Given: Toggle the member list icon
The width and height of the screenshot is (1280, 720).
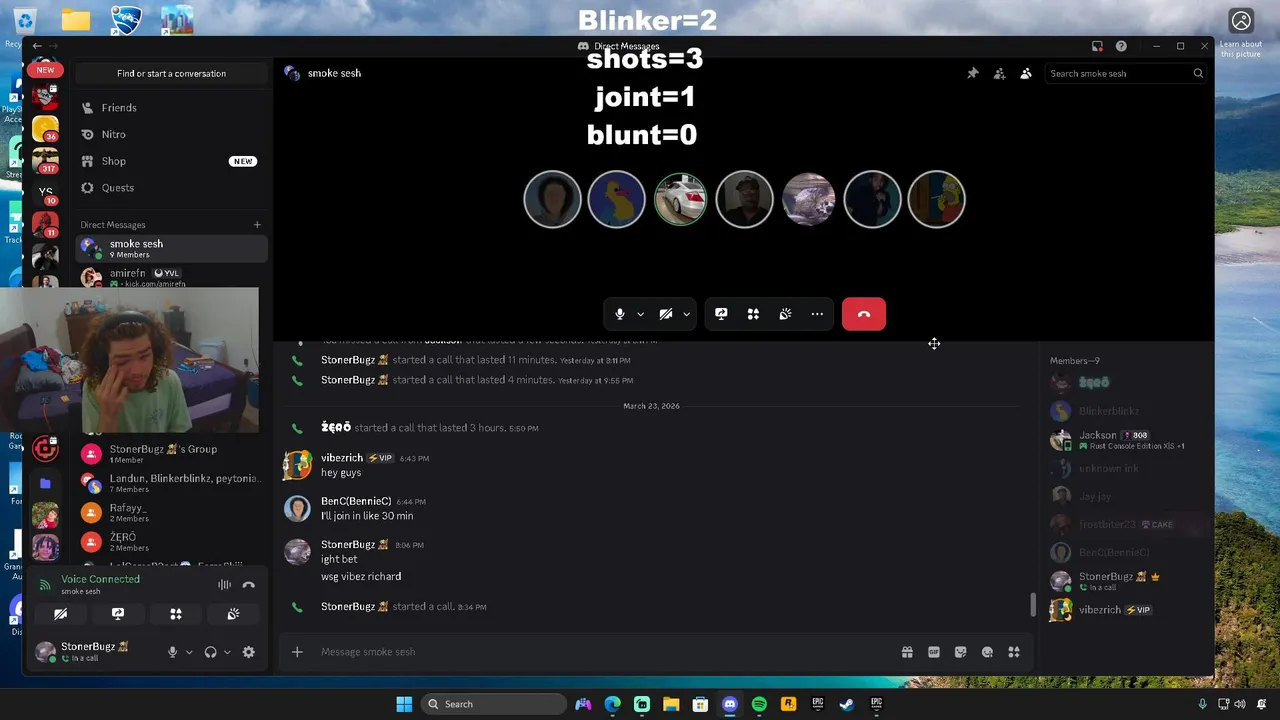Looking at the screenshot, I should (x=1026, y=73).
